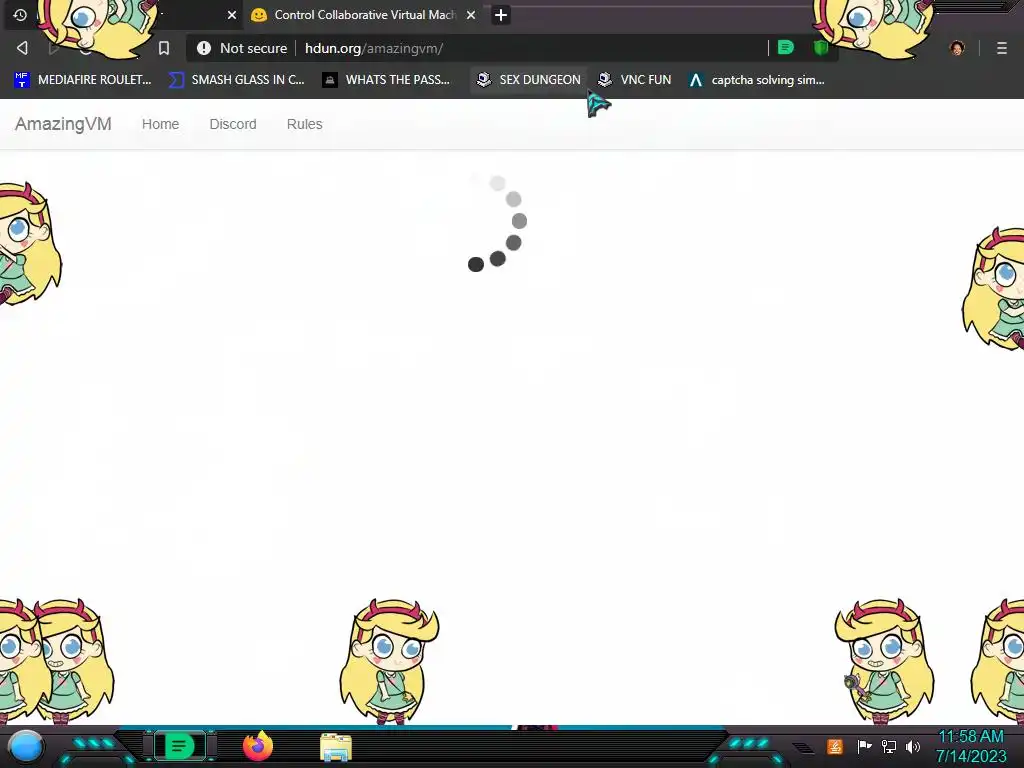Open the browser profile avatar
The image size is (1024, 768).
(957, 48)
